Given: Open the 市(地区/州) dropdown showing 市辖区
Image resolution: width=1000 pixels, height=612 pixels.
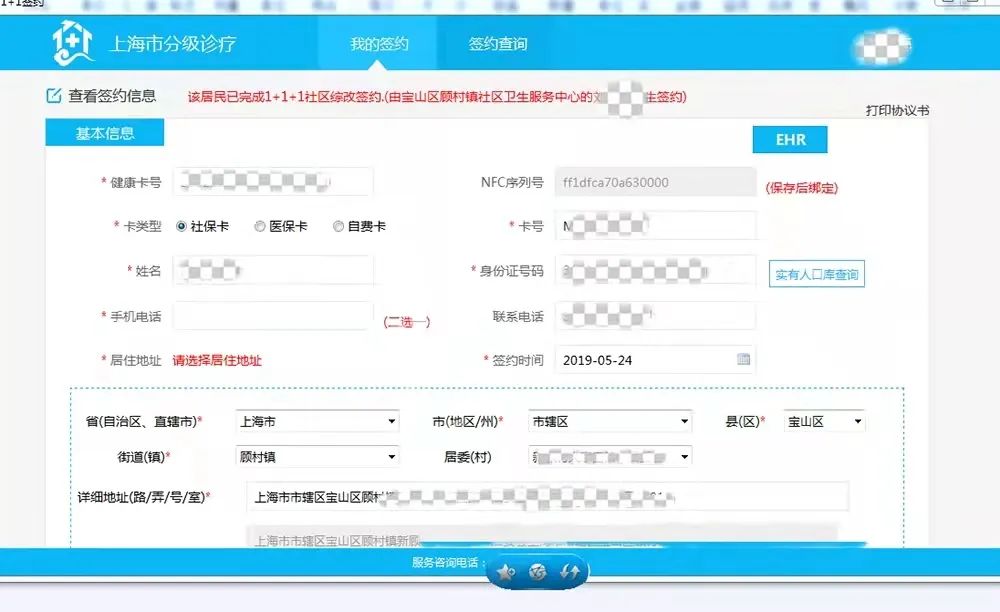Looking at the screenshot, I should 610,421.
